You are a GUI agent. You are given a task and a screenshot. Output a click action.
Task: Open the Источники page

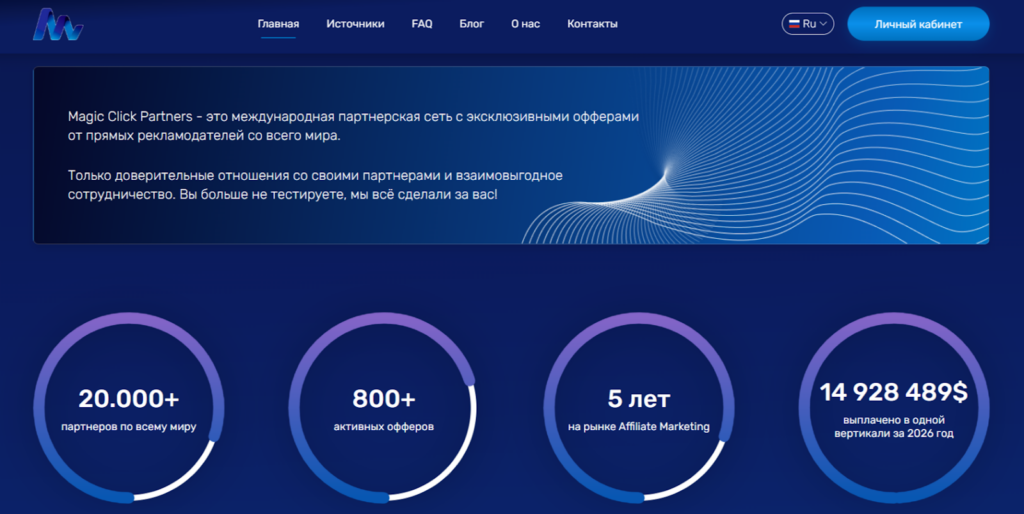pyautogui.click(x=355, y=24)
